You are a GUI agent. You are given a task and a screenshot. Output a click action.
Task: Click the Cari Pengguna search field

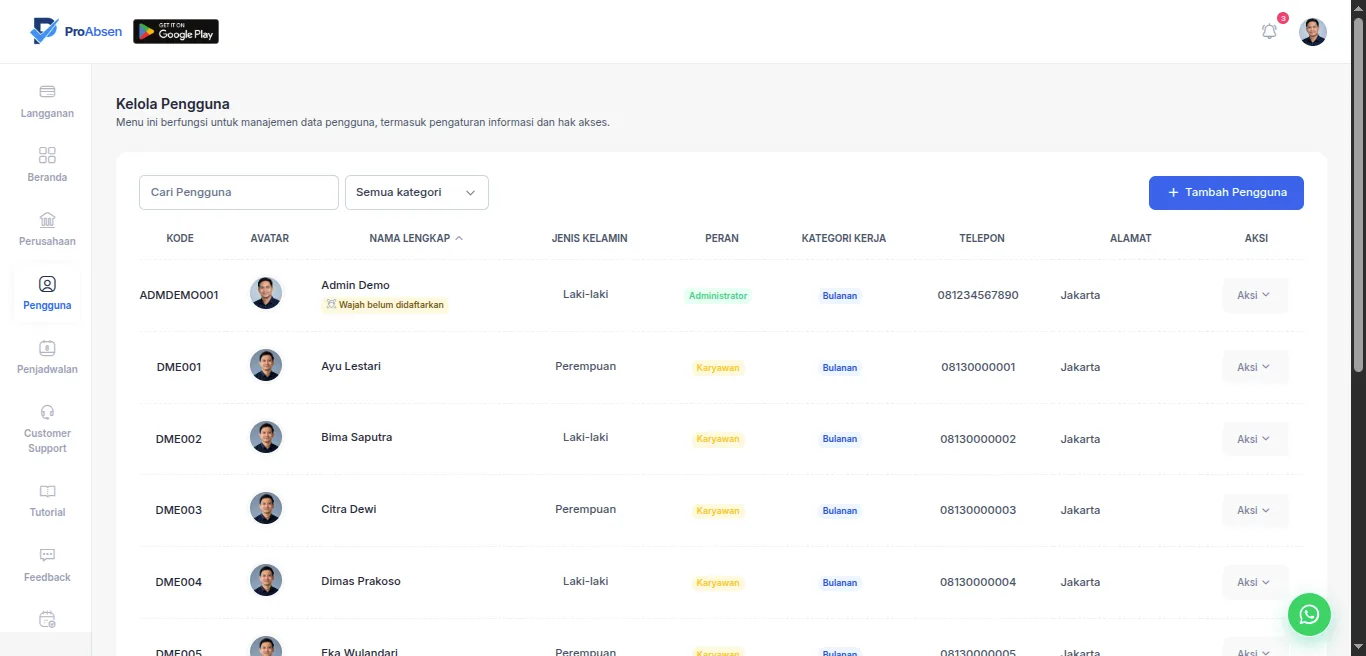tap(239, 193)
